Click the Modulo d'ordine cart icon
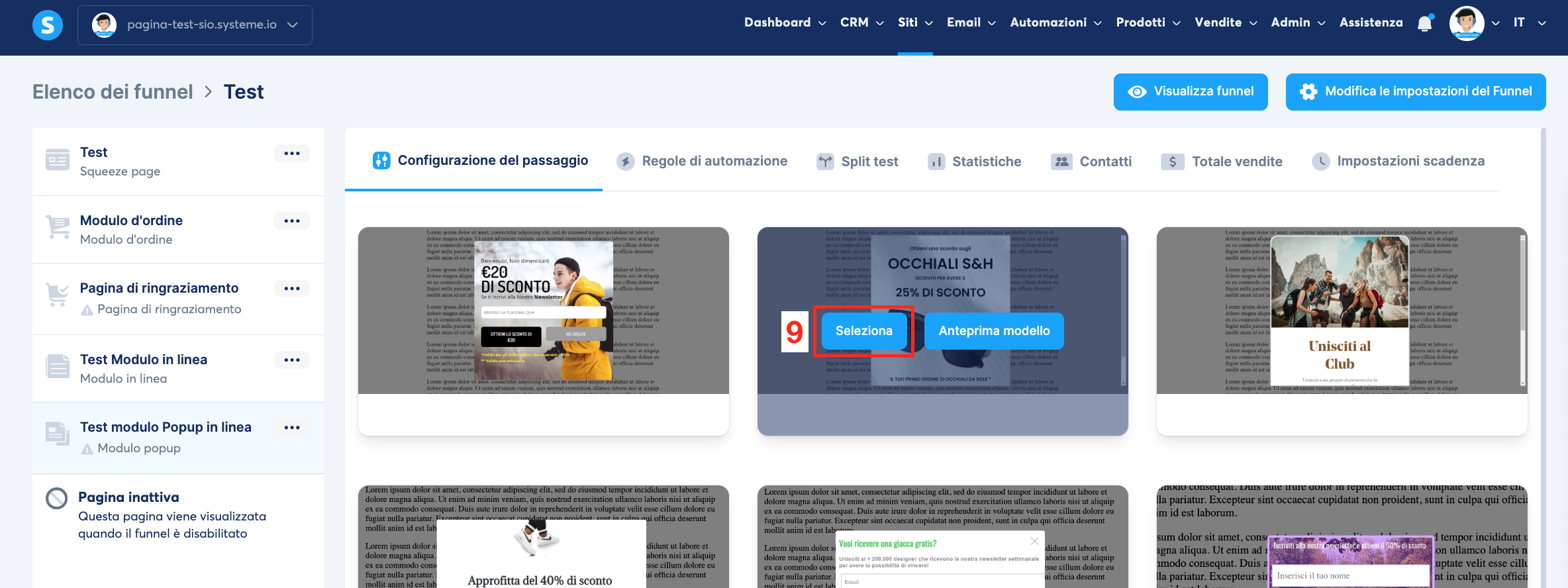The image size is (1568, 588). click(x=58, y=226)
